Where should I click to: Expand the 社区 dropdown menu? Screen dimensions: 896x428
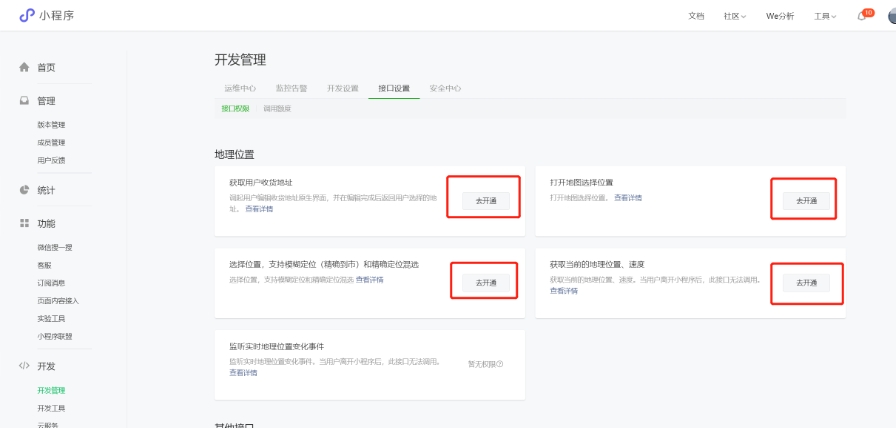(735, 16)
